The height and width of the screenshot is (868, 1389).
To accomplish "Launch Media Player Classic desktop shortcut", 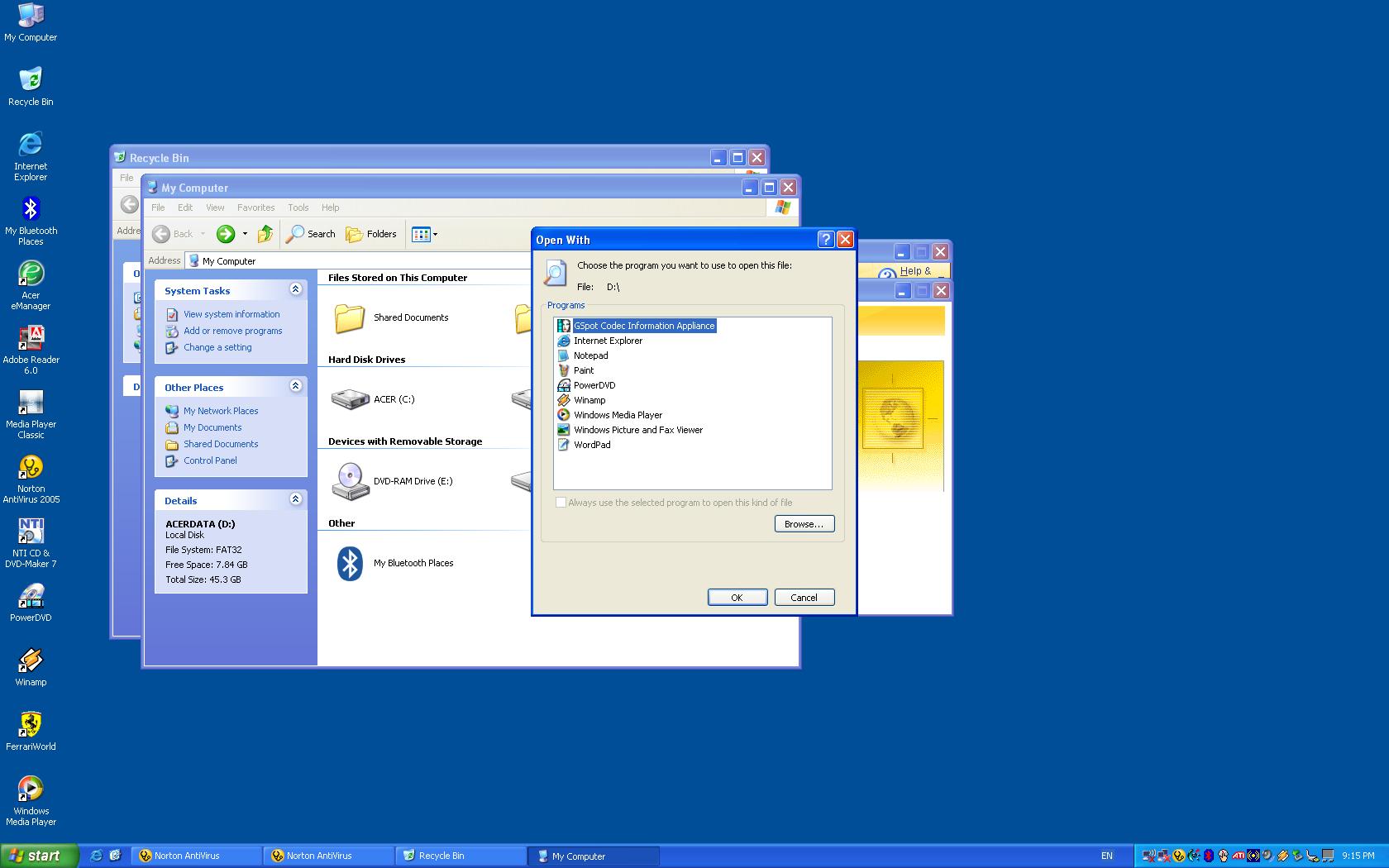I will [x=31, y=414].
